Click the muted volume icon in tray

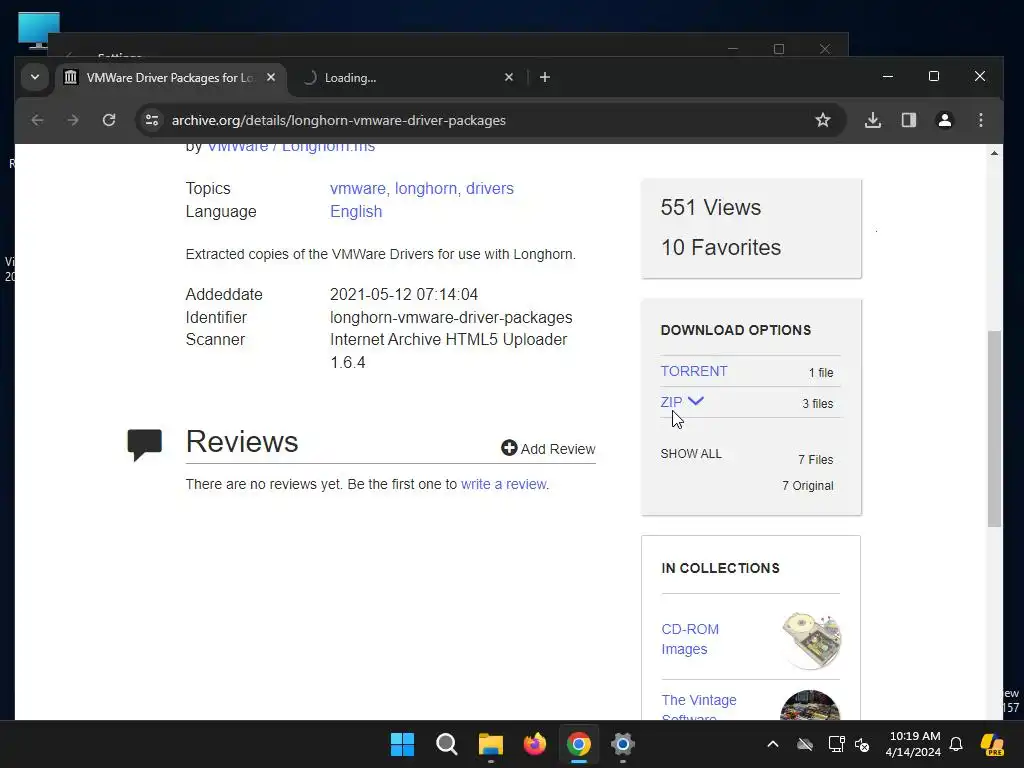tap(862, 744)
